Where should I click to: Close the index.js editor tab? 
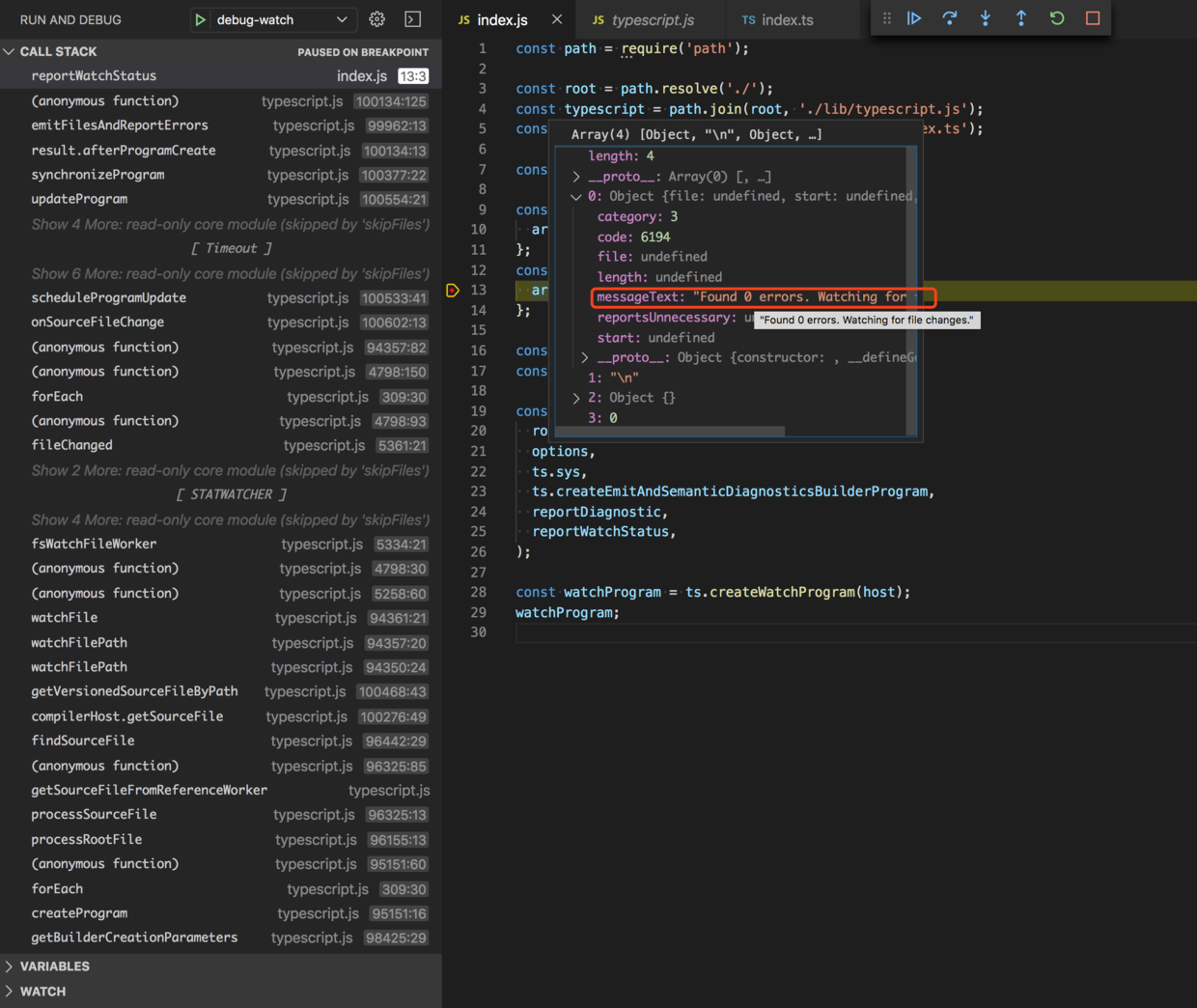(557, 19)
